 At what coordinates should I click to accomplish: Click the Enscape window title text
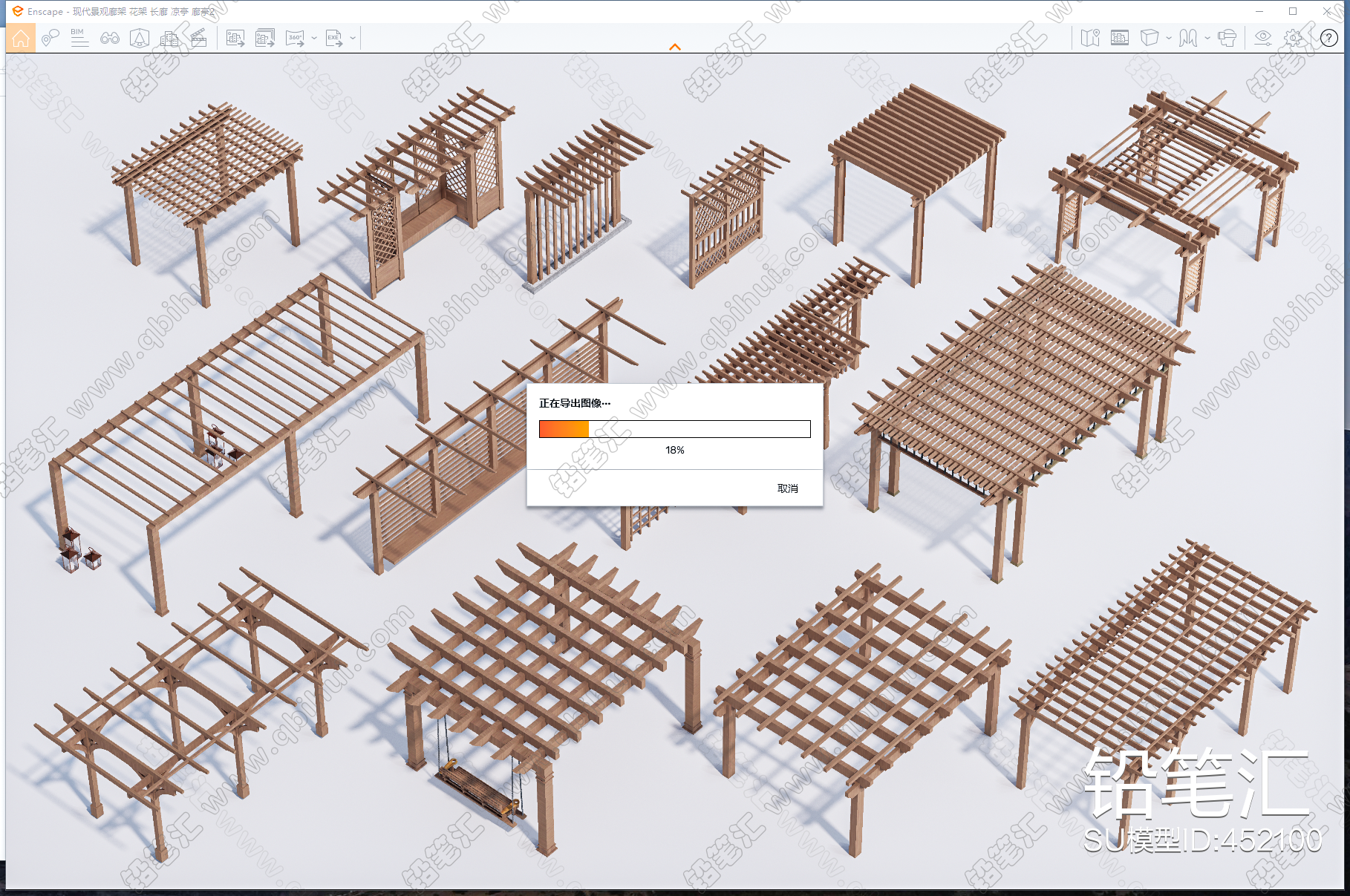pyautogui.click(x=122, y=11)
